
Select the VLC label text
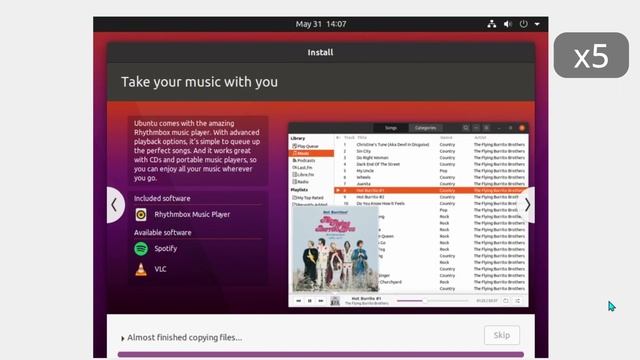tap(160, 269)
